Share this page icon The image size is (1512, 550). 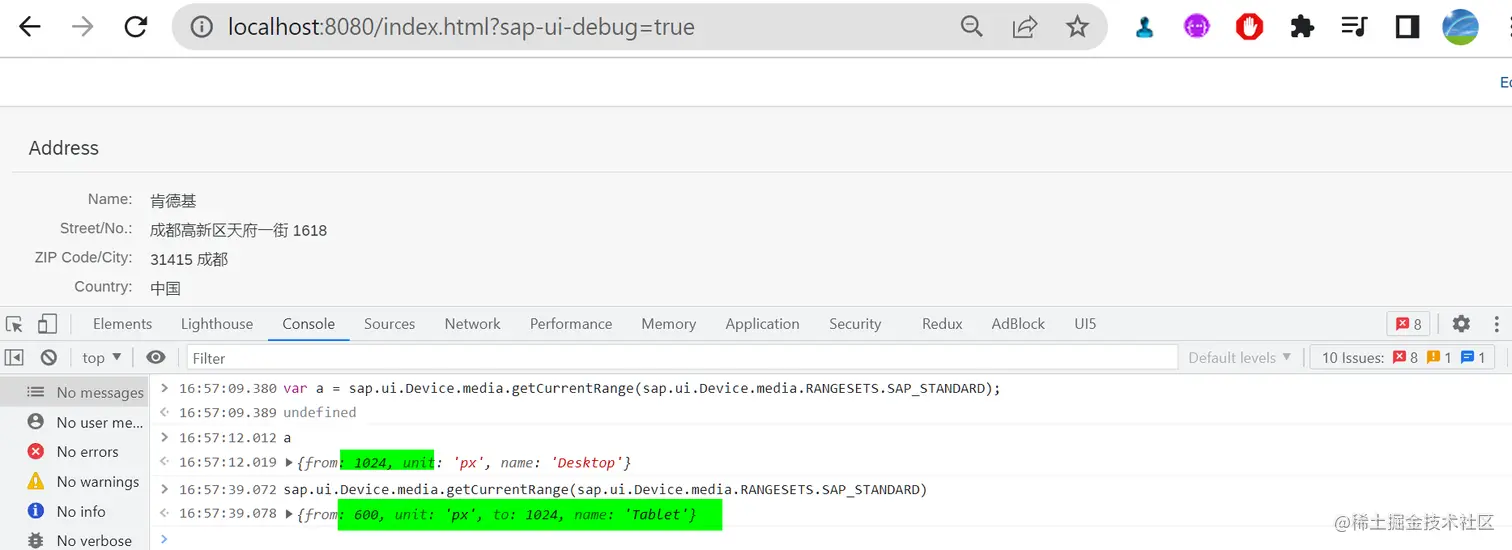pyautogui.click(x=1024, y=27)
